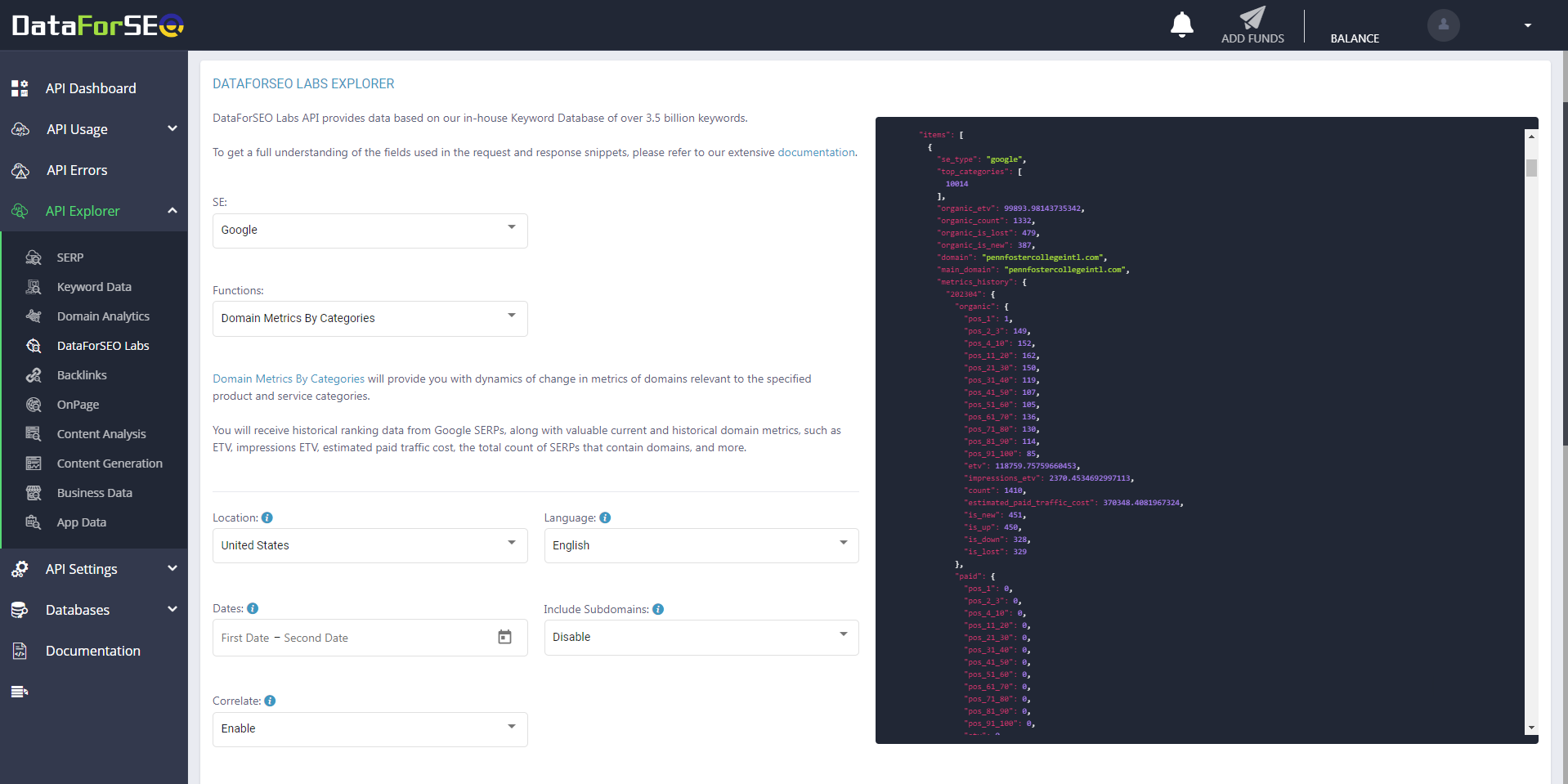Click the Add Funds paper plane icon

[x=1252, y=18]
